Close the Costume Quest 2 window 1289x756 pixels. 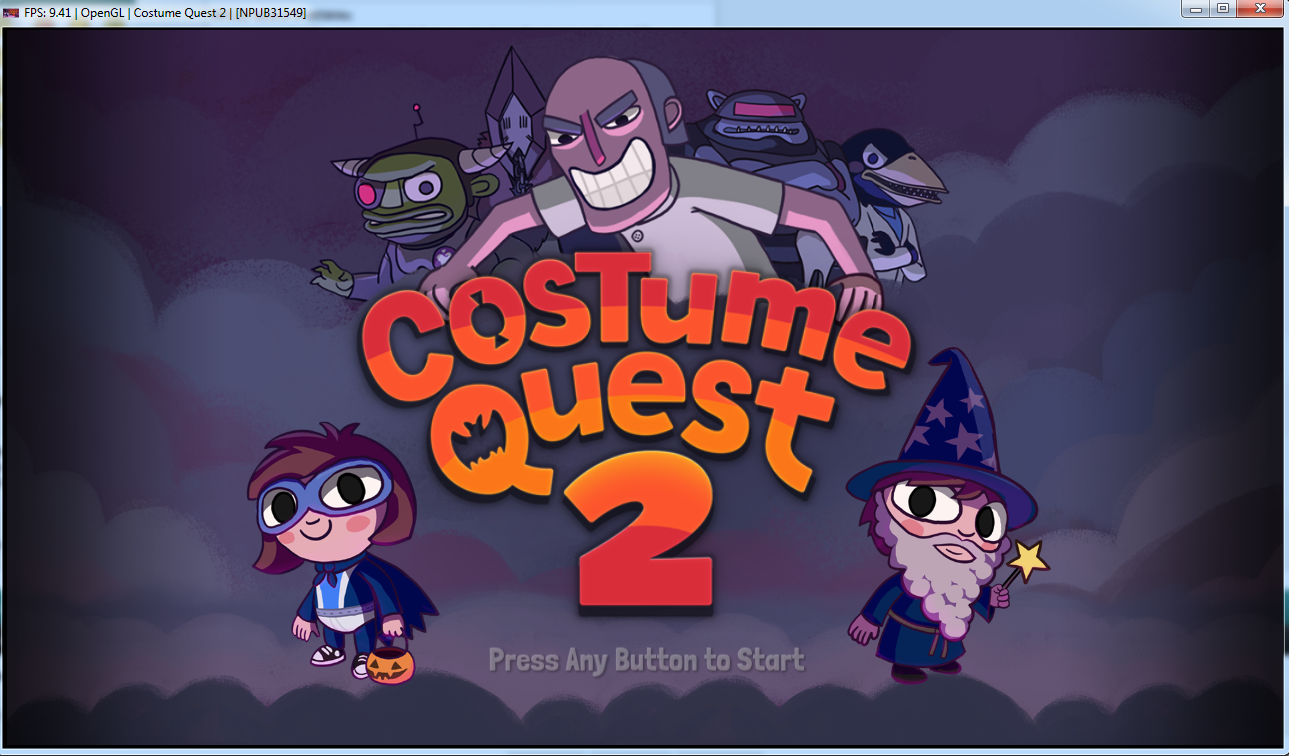click(x=1260, y=9)
